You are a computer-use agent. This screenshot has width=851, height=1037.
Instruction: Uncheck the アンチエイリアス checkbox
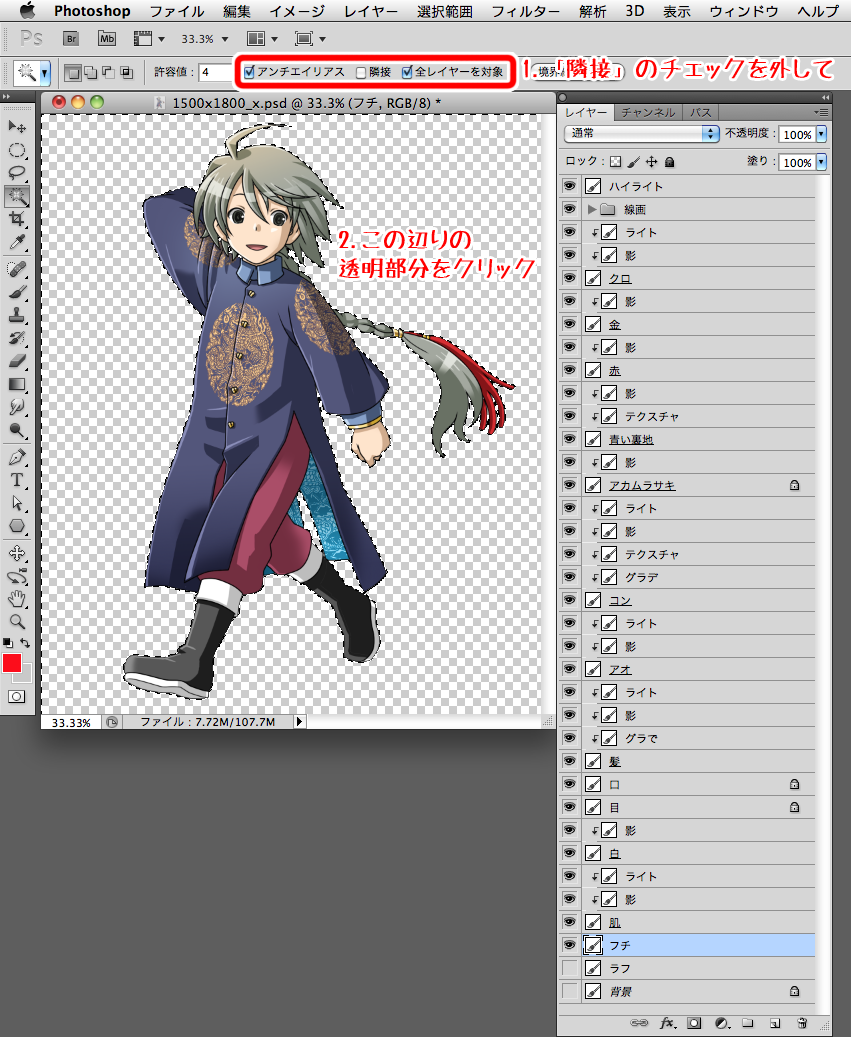249,72
